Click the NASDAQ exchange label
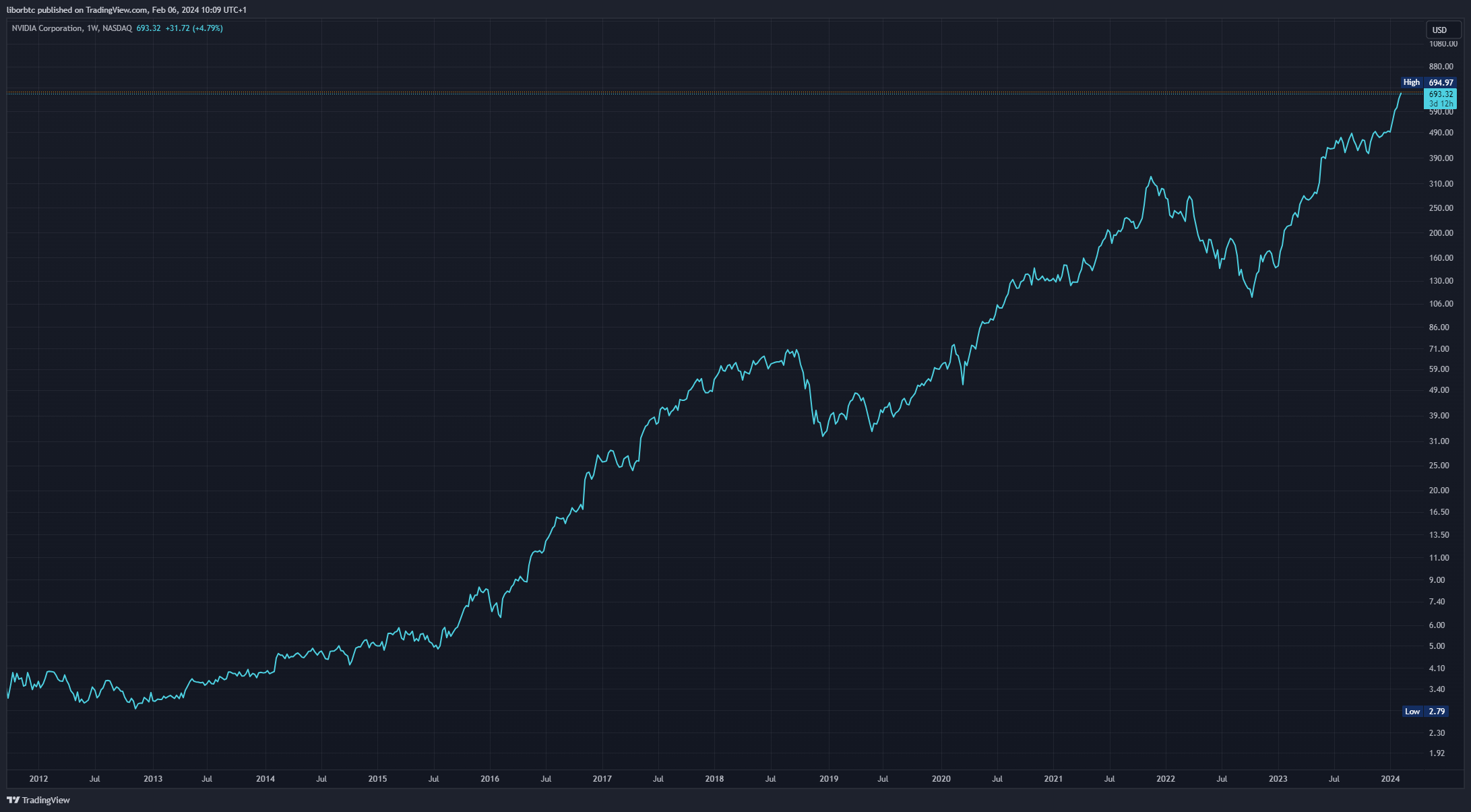 (117, 28)
